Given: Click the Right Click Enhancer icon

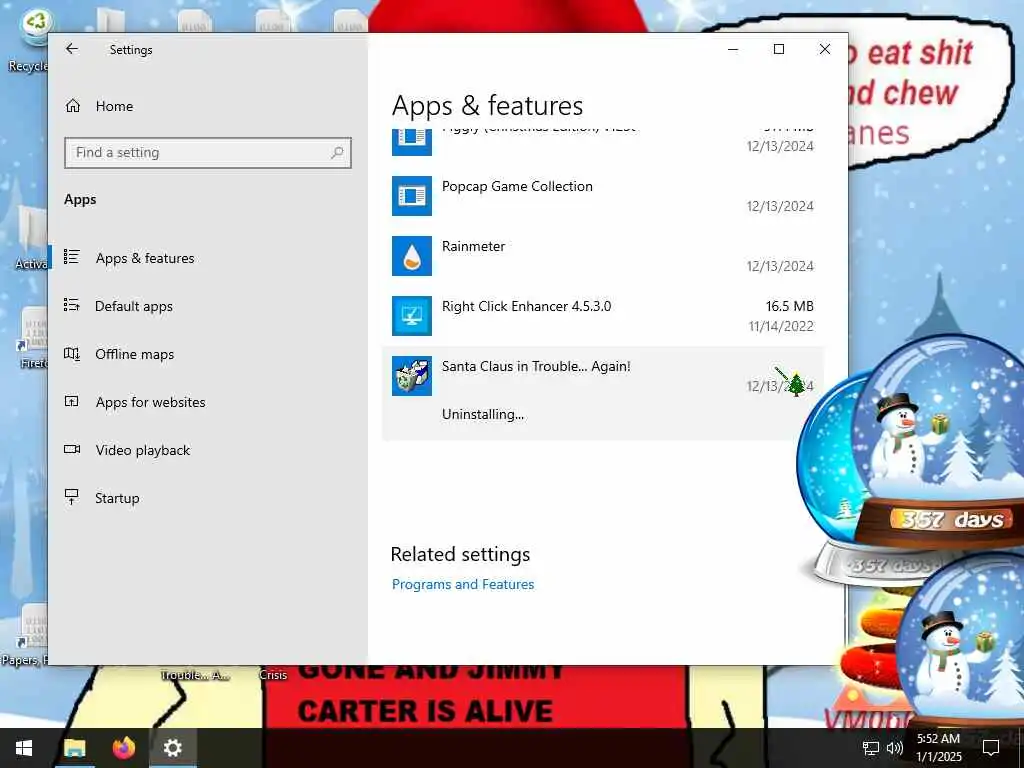Looking at the screenshot, I should pyautogui.click(x=411, y=316).
